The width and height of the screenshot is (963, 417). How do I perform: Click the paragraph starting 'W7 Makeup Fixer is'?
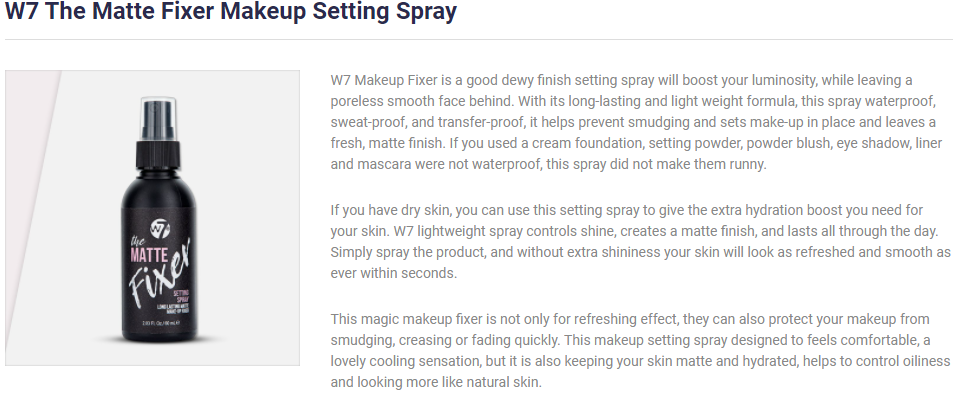[636, 122]
